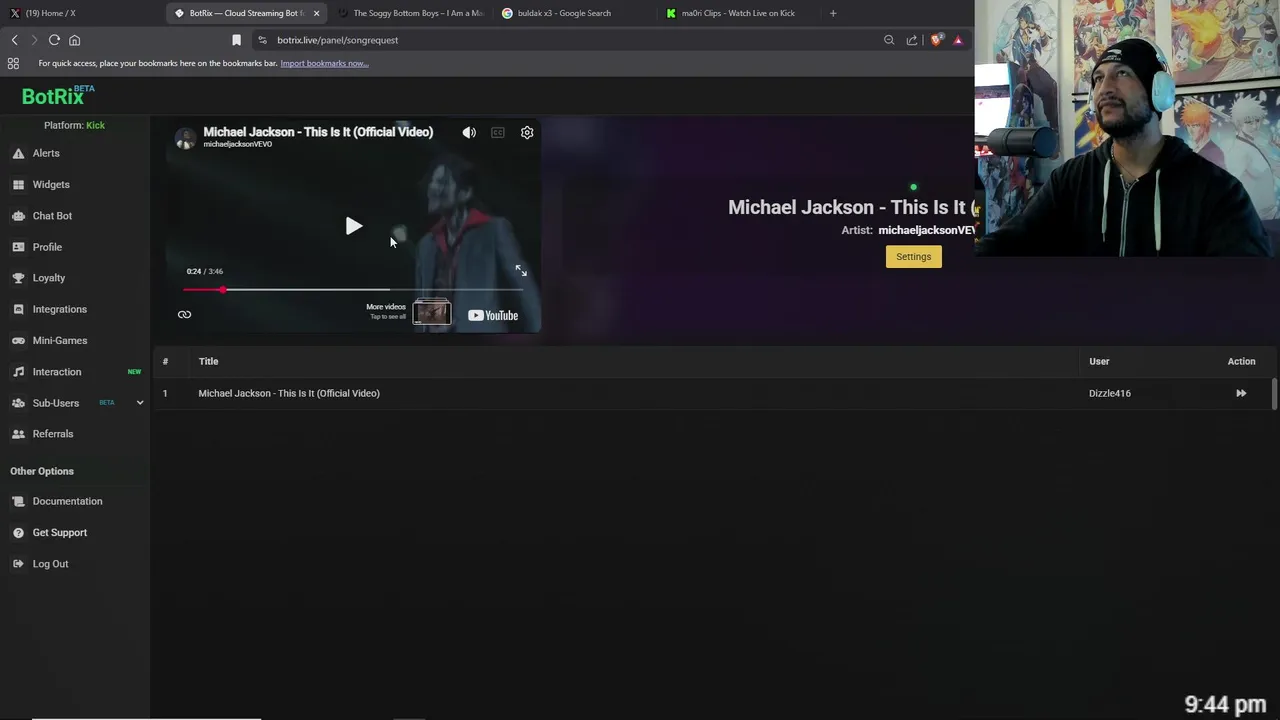Screen dimensions: 1280x720
Task: Select the song row title text
Action: click(289, 393)
